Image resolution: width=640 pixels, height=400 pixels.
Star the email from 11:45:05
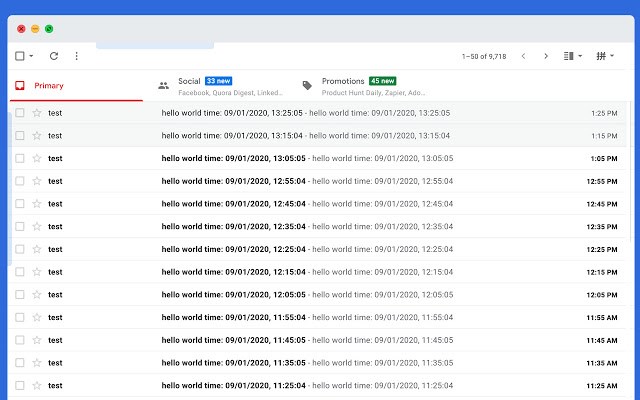37,340
